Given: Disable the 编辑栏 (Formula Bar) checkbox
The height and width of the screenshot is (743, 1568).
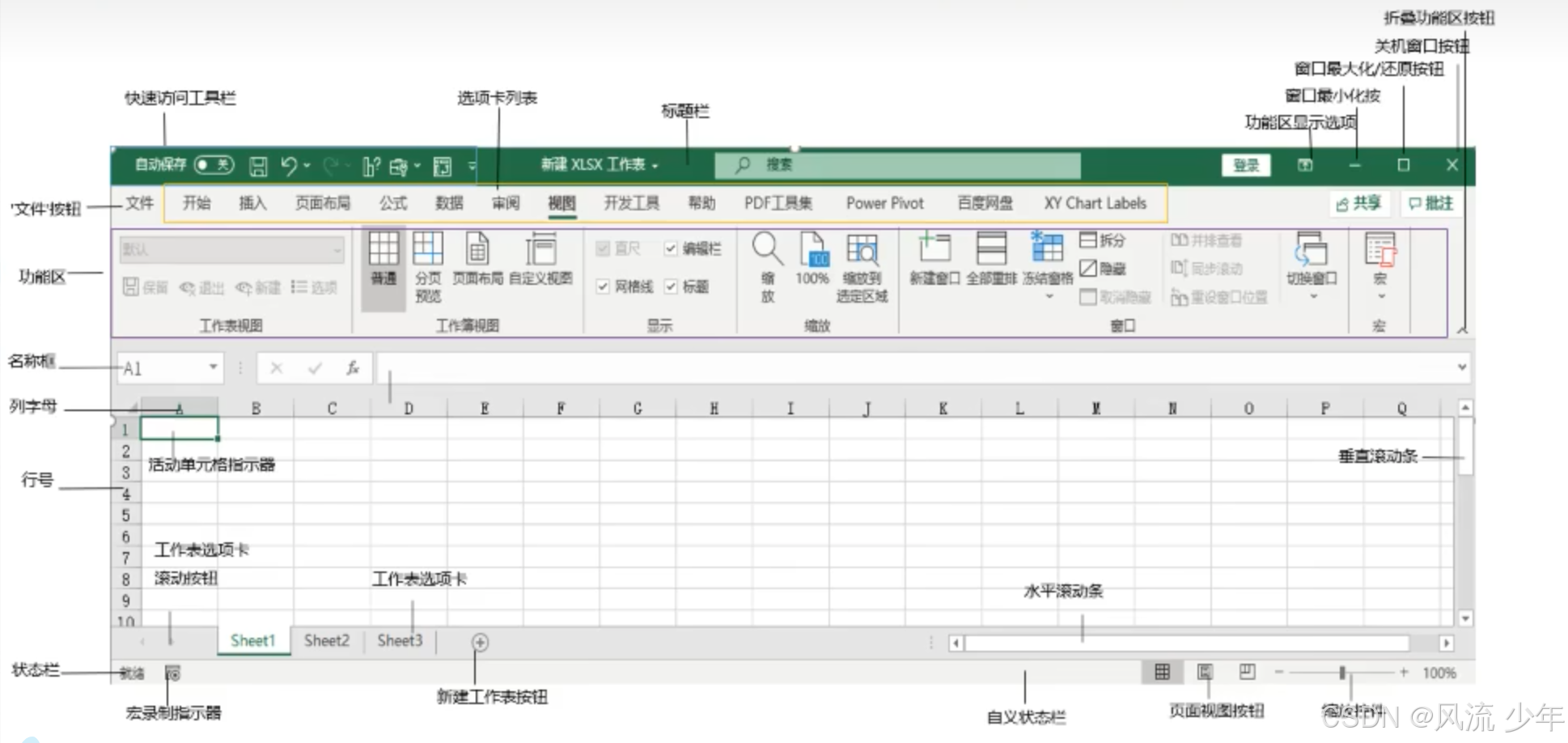Looking at the screenshot, I should click(x=671, y=248).
